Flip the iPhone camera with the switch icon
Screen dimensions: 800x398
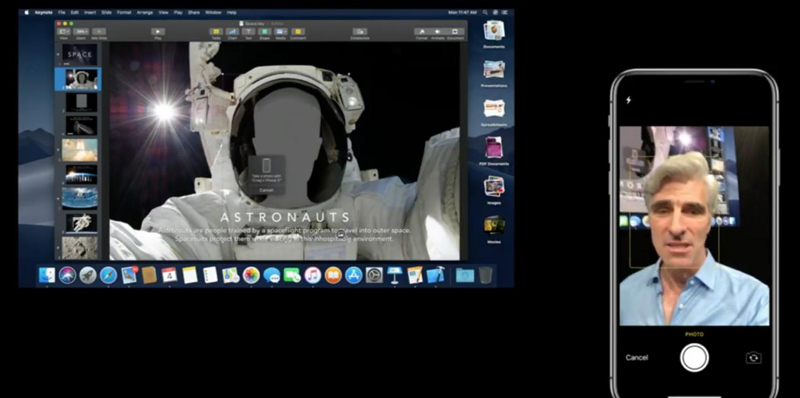pos(753,358)
